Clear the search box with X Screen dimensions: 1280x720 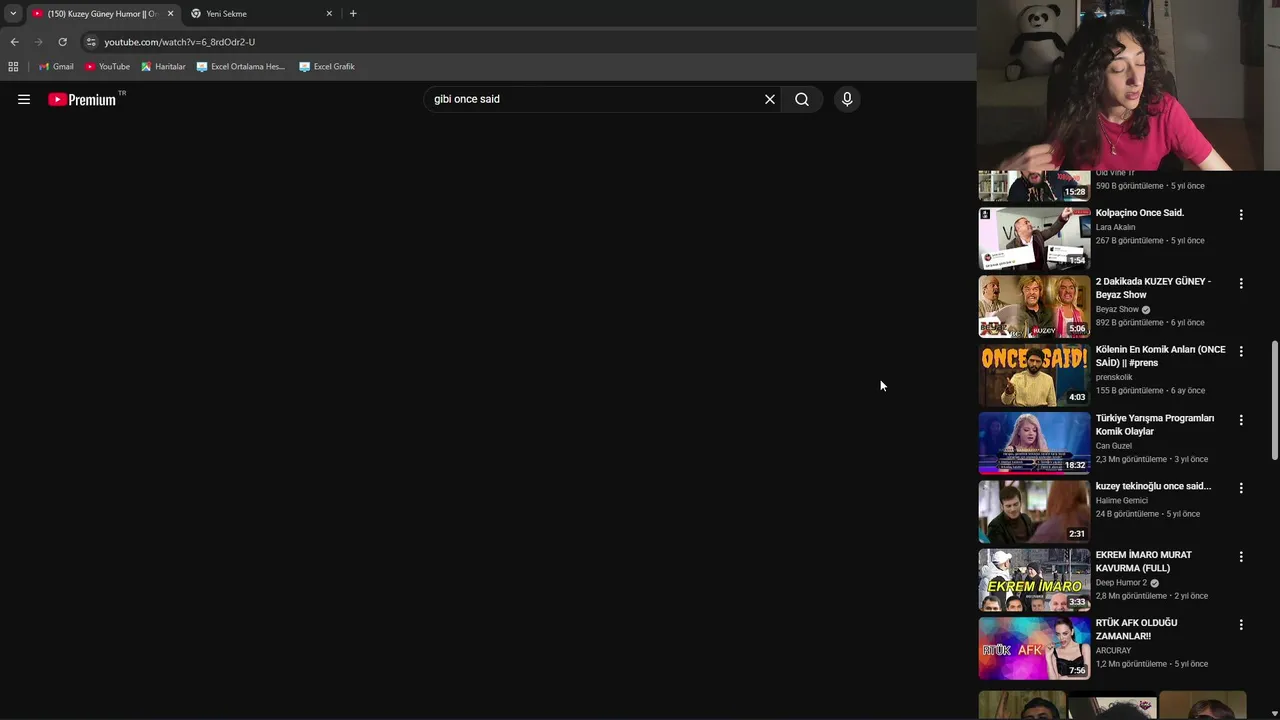(x=770, y=99)
